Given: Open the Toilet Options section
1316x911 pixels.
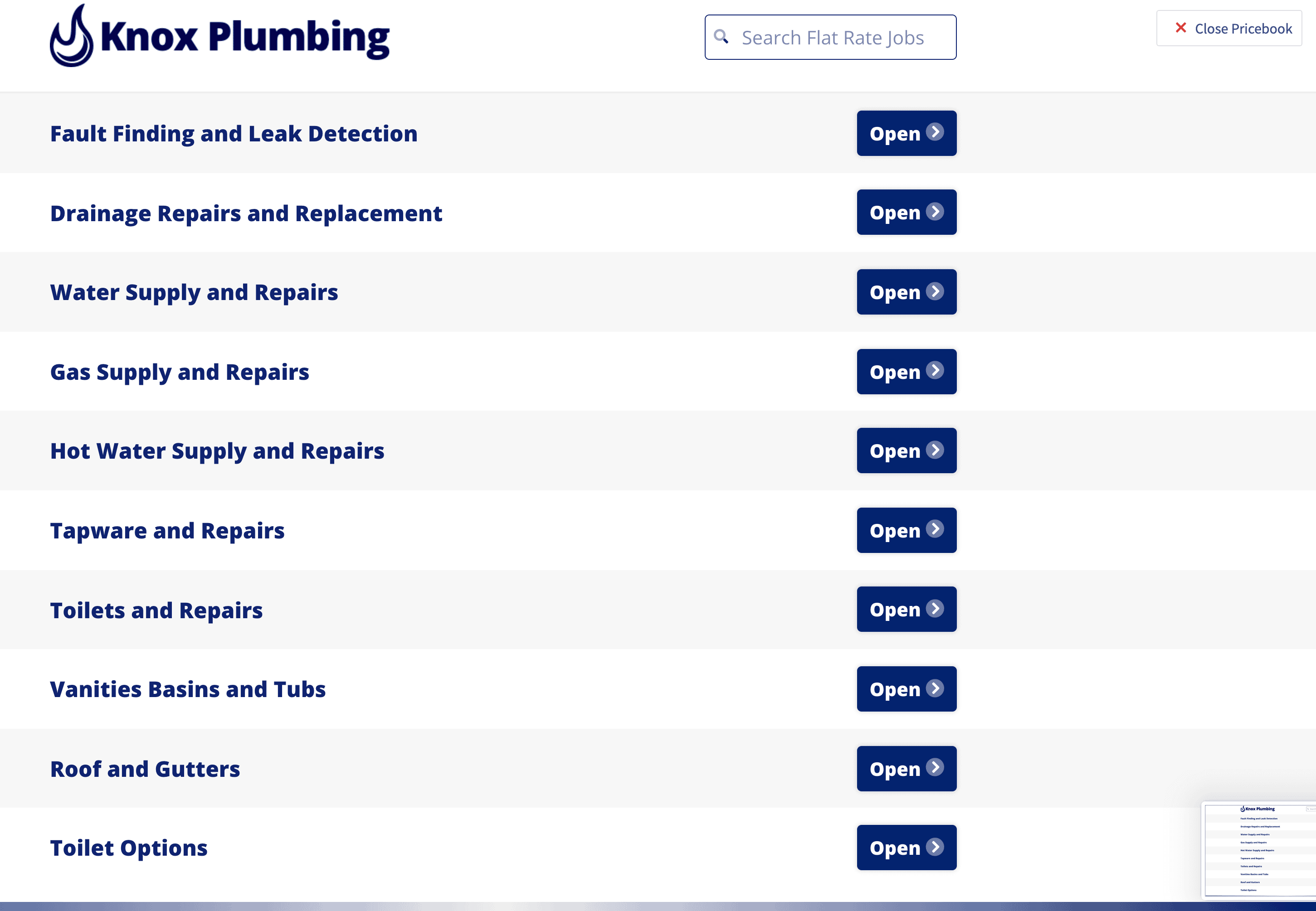Looking at the screenshot, I should [x=906, y=848].
